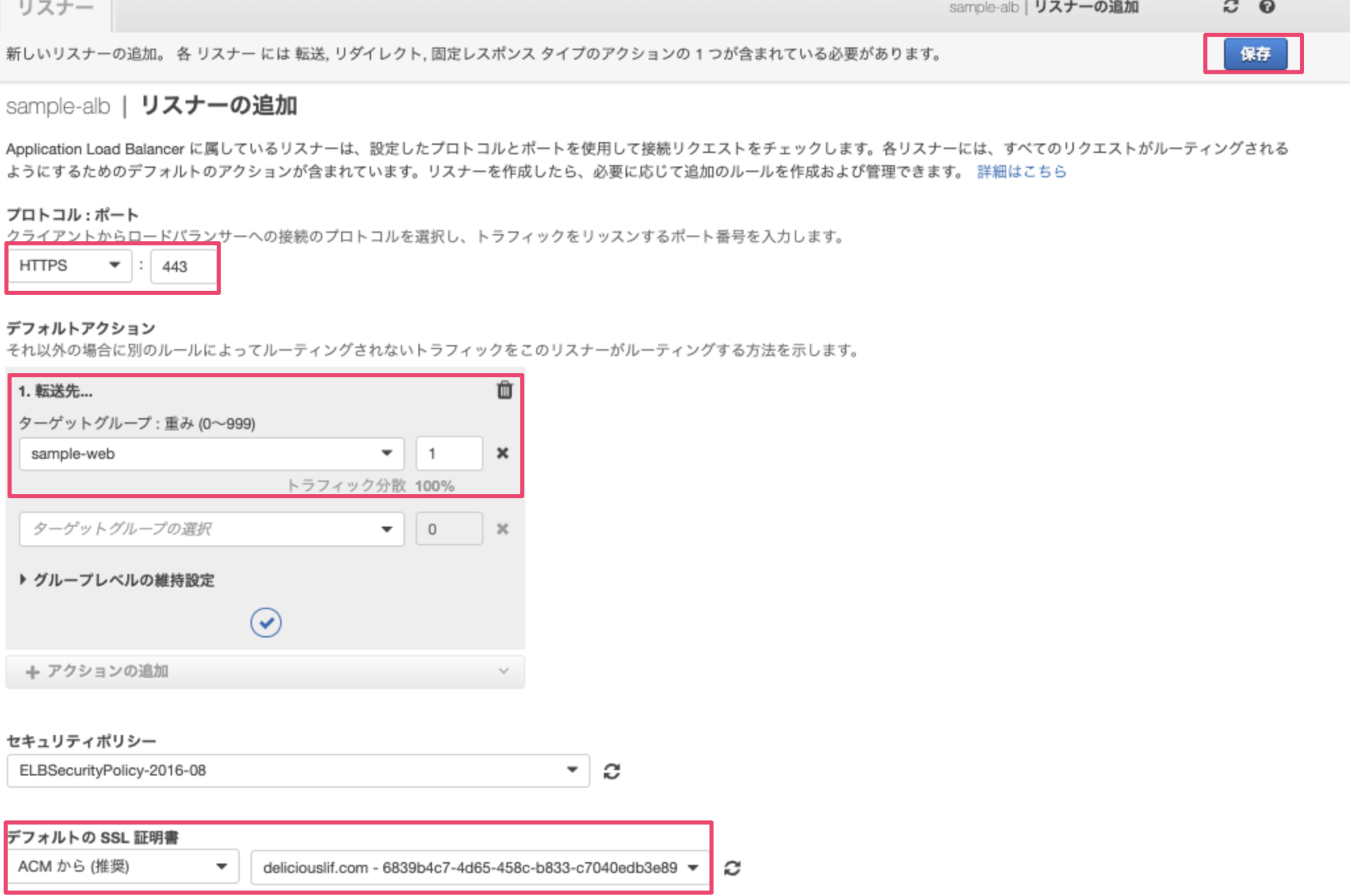Click the refresh icon in top header
Image resolution: width=1350 pixels, height=896 pixels.
pos(1230,7)
